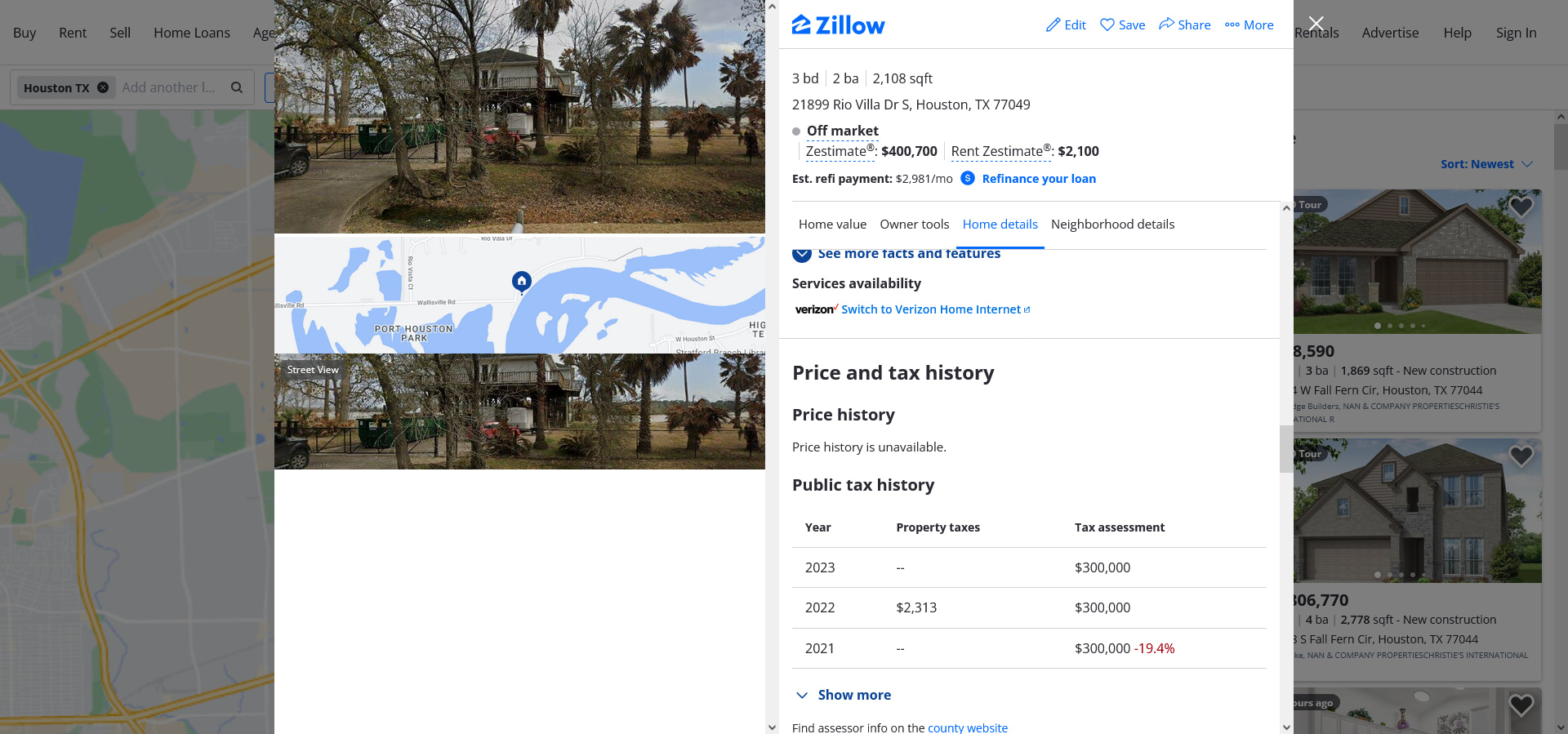Open Sort: Newest dropdown
Image resolution: width=1568 pixels, height=734 pixels.
coord(1486,164)
